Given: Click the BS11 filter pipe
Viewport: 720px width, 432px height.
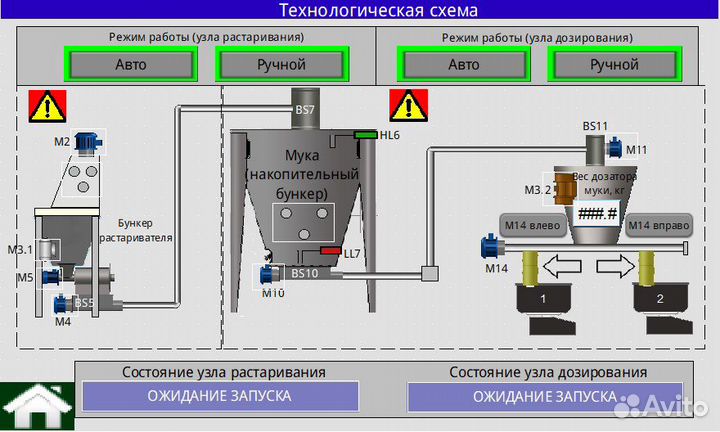Looking at the screenshot, I should pos(595,149).
